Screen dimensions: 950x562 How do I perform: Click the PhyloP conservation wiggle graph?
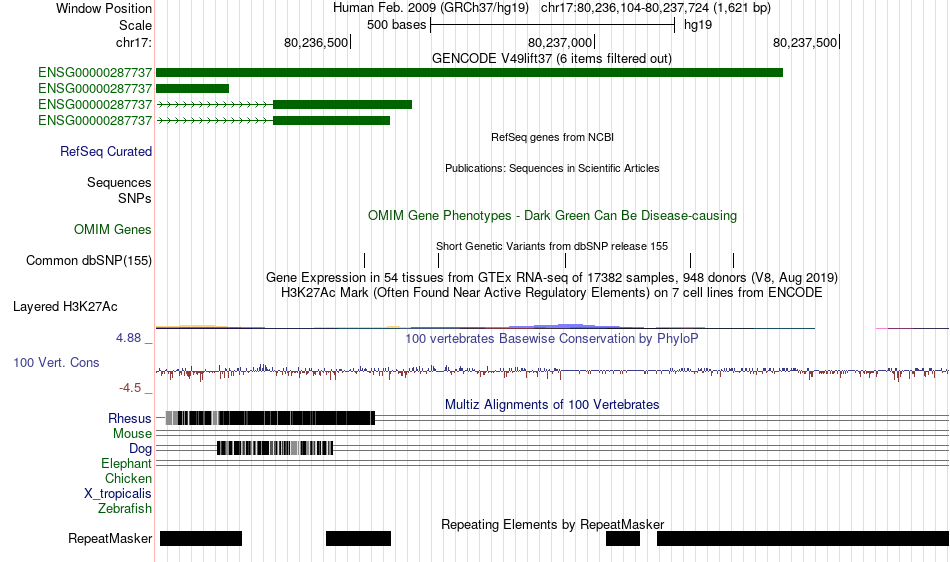point(552,370)
